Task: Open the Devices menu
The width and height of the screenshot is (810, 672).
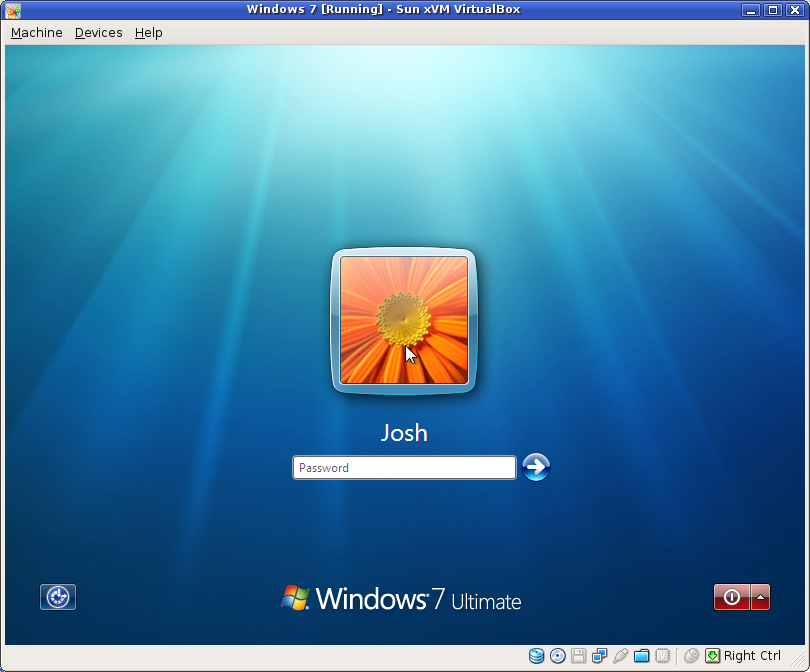Action: click(x=98, y=32)
